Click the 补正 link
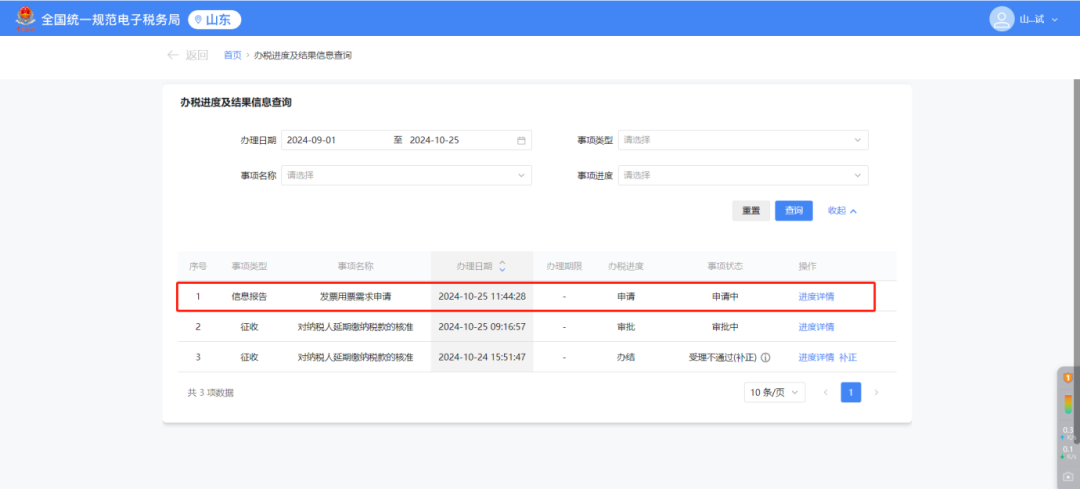Image resolution: width=1080 pixels, height=489 pixels. (x=848, y=357)
